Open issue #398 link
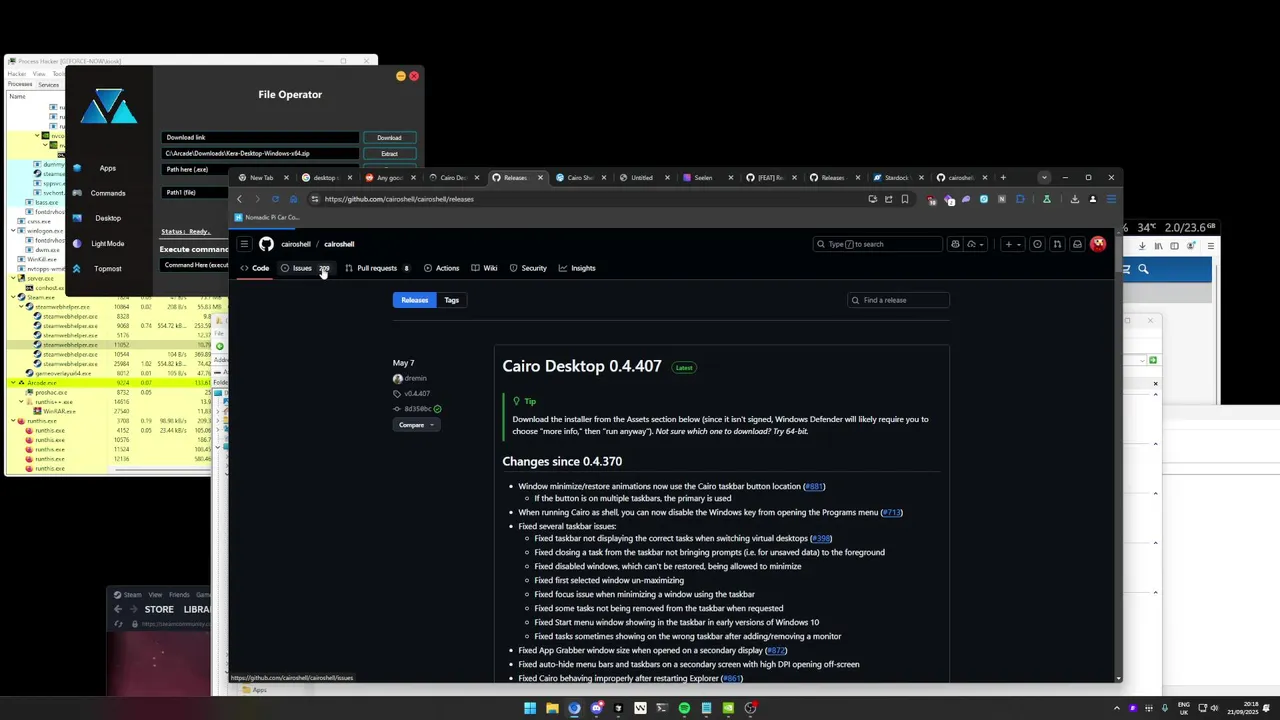 (x=821, y=538)
